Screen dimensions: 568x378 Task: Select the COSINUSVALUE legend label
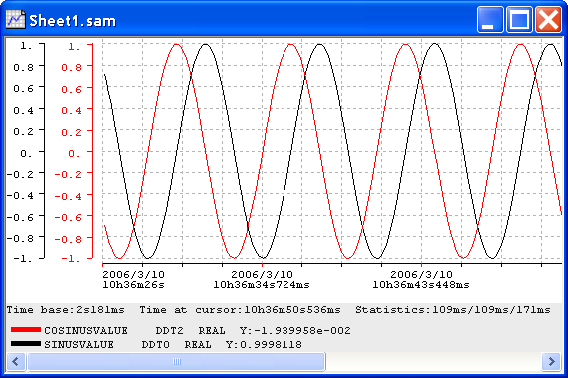click(x=86, y=331)
